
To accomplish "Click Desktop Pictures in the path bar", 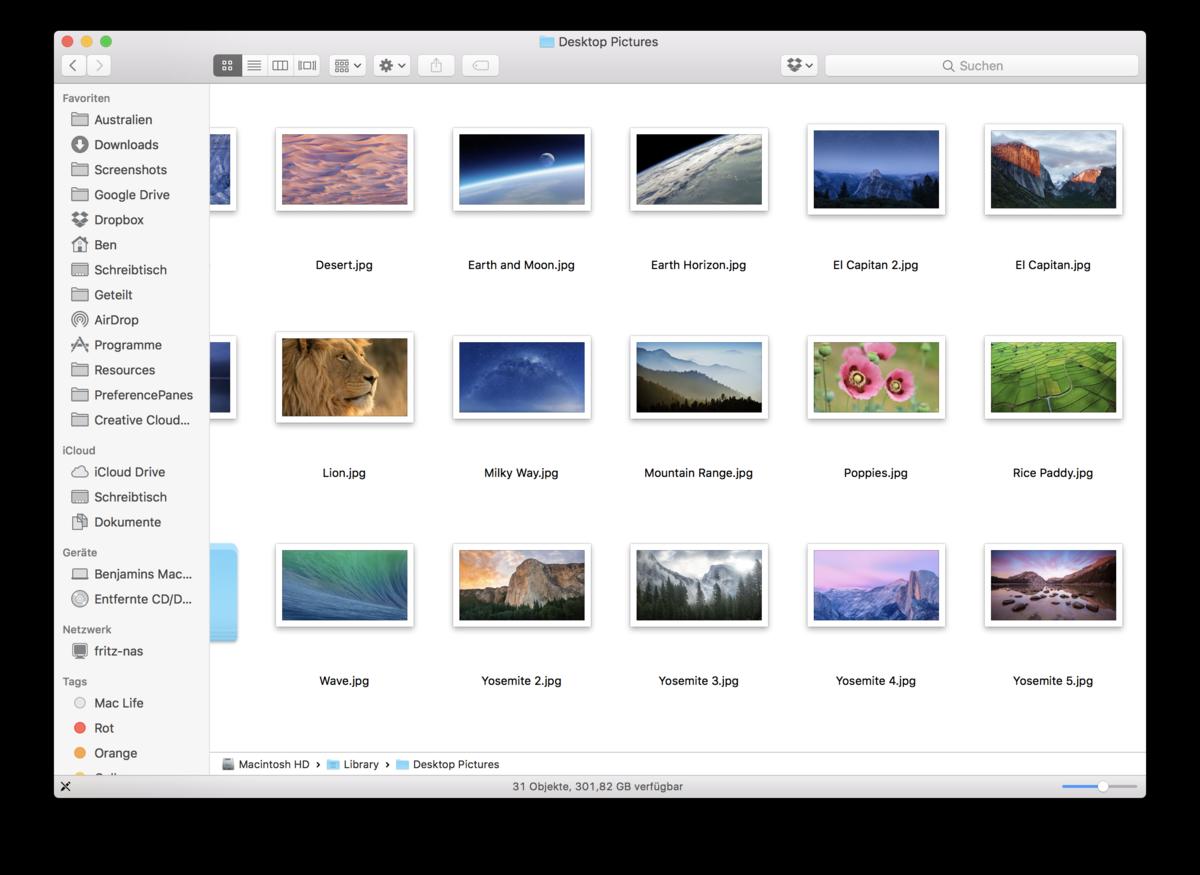I will pyautogui.click(x=447, y=764).
